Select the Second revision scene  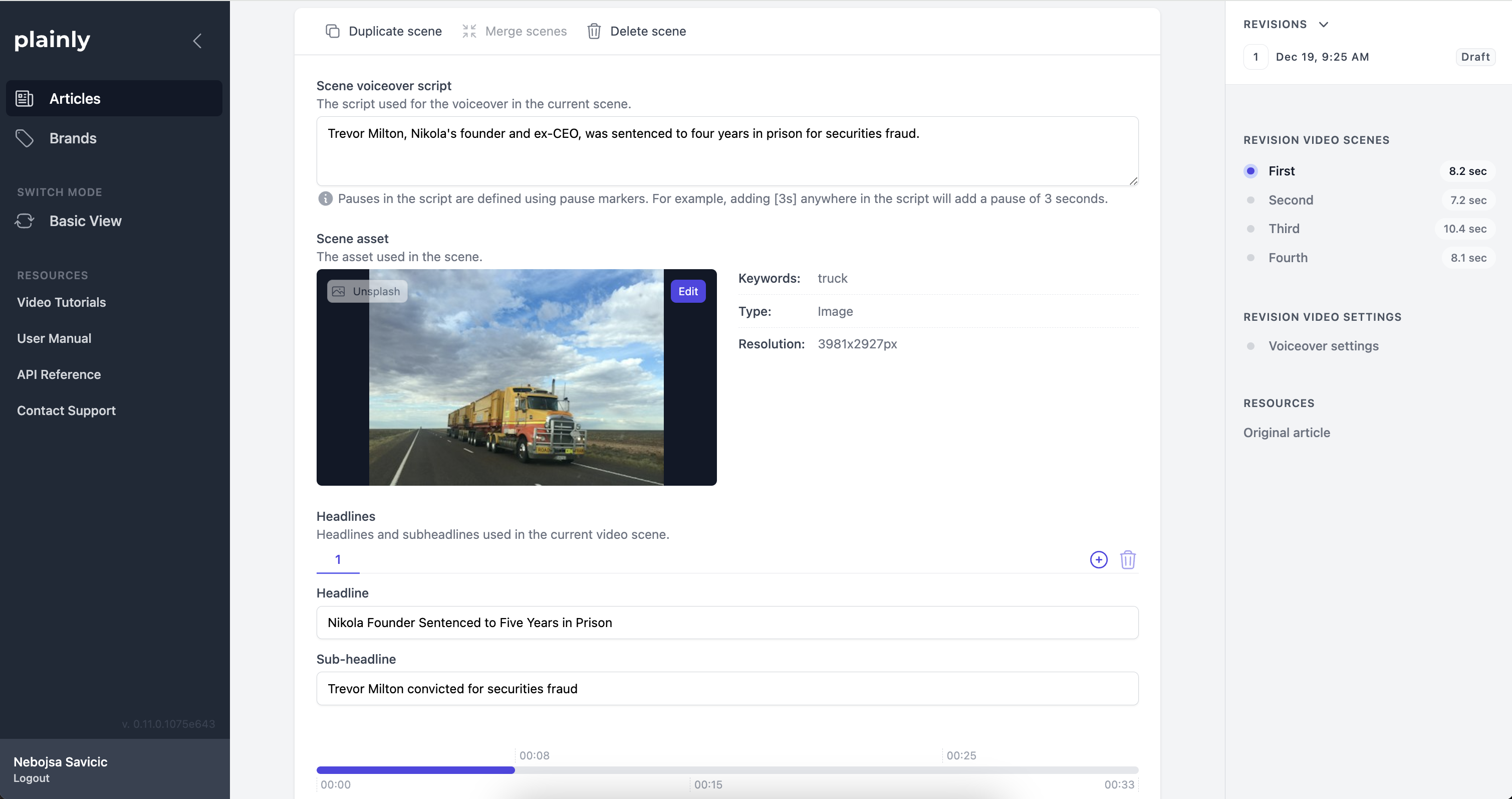coord(1291,199)
